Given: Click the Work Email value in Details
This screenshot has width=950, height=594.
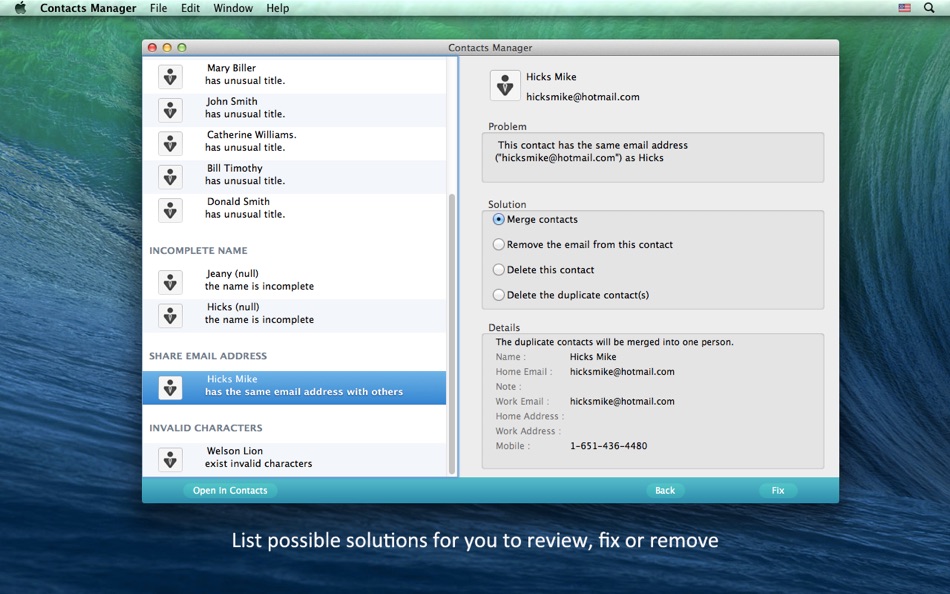Looking at the screenshot, I should (622, 401).
